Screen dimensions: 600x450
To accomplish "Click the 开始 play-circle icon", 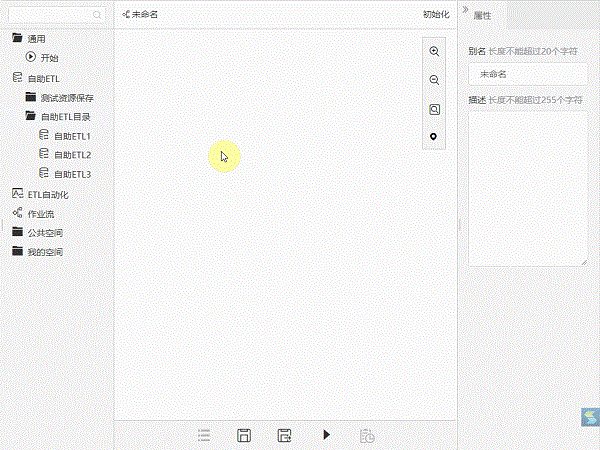I will pos(31,57).
